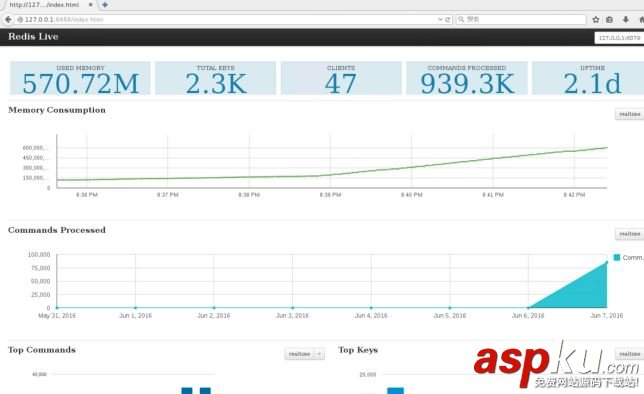The height and width of the screenshot is (394, 644).
Task: Click the Commands Processed 939.3K card
Action: coord(467,78)
